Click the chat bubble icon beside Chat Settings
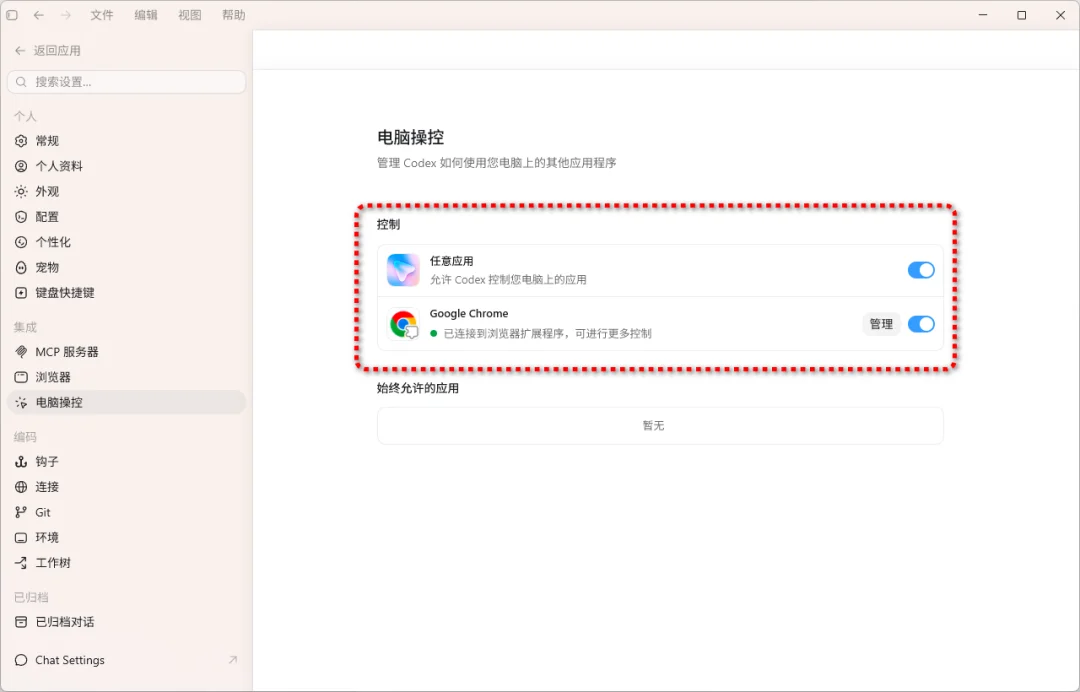The width and height of the screenshot is (1080, 692). (x=21, y=660)
